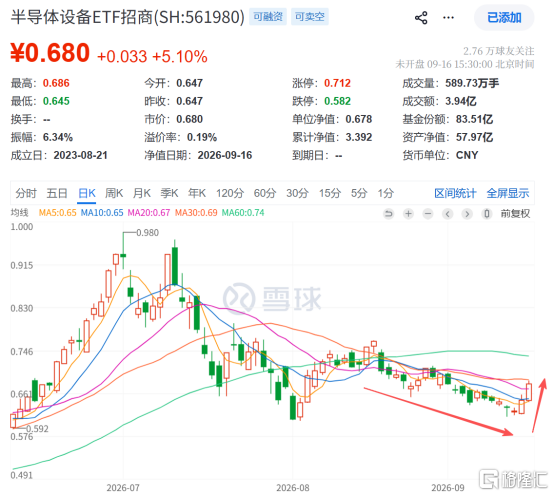Click the 2.76 万球友关注 follower count
This screenshot has height=496, width=554.
click(499, 51)
